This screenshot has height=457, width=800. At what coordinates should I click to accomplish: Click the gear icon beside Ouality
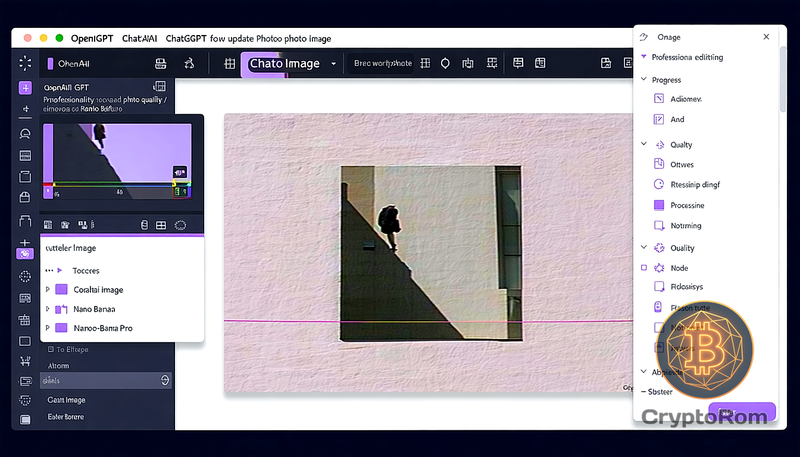pos(659,248)
